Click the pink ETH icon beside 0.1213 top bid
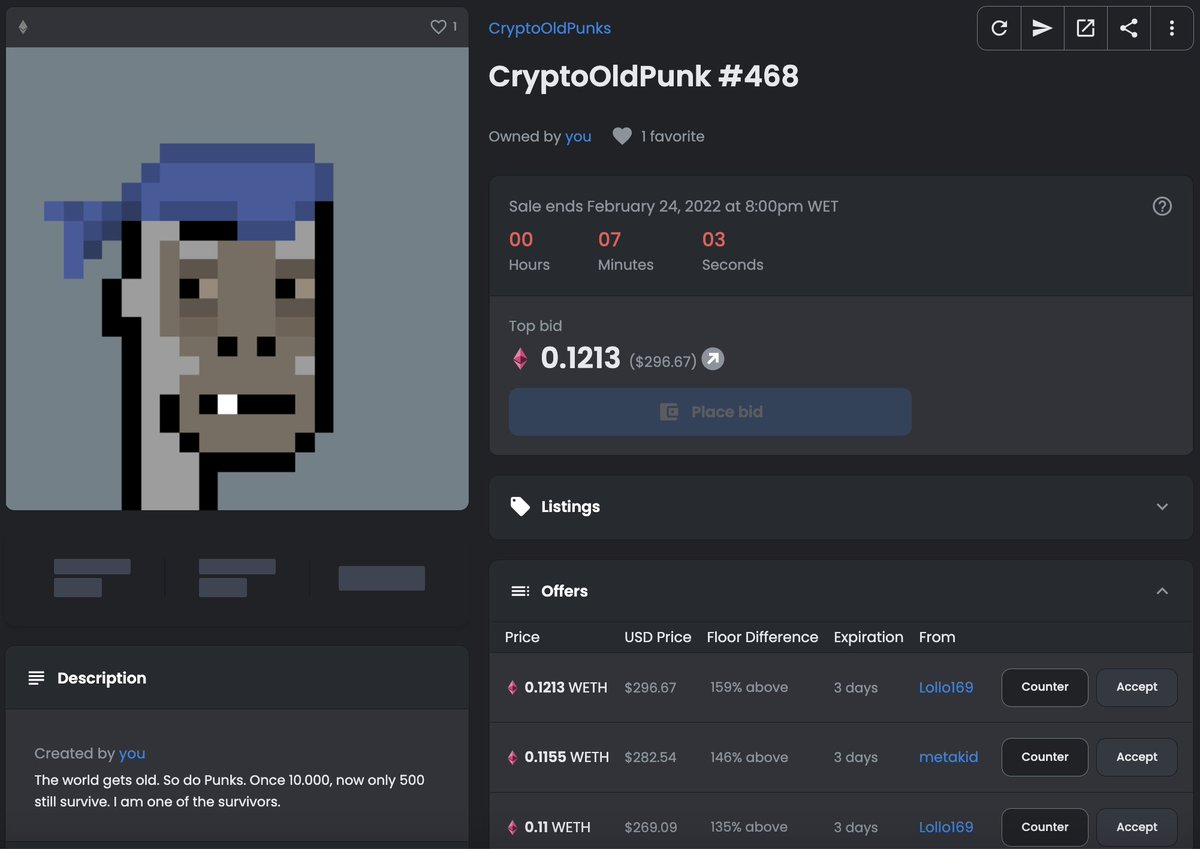The image size is (1200, 849). point(520,358)
